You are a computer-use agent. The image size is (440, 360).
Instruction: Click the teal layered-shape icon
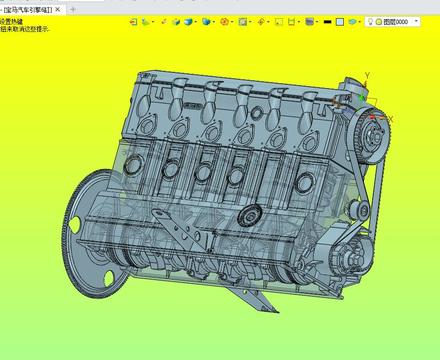[x=352, y=22]
